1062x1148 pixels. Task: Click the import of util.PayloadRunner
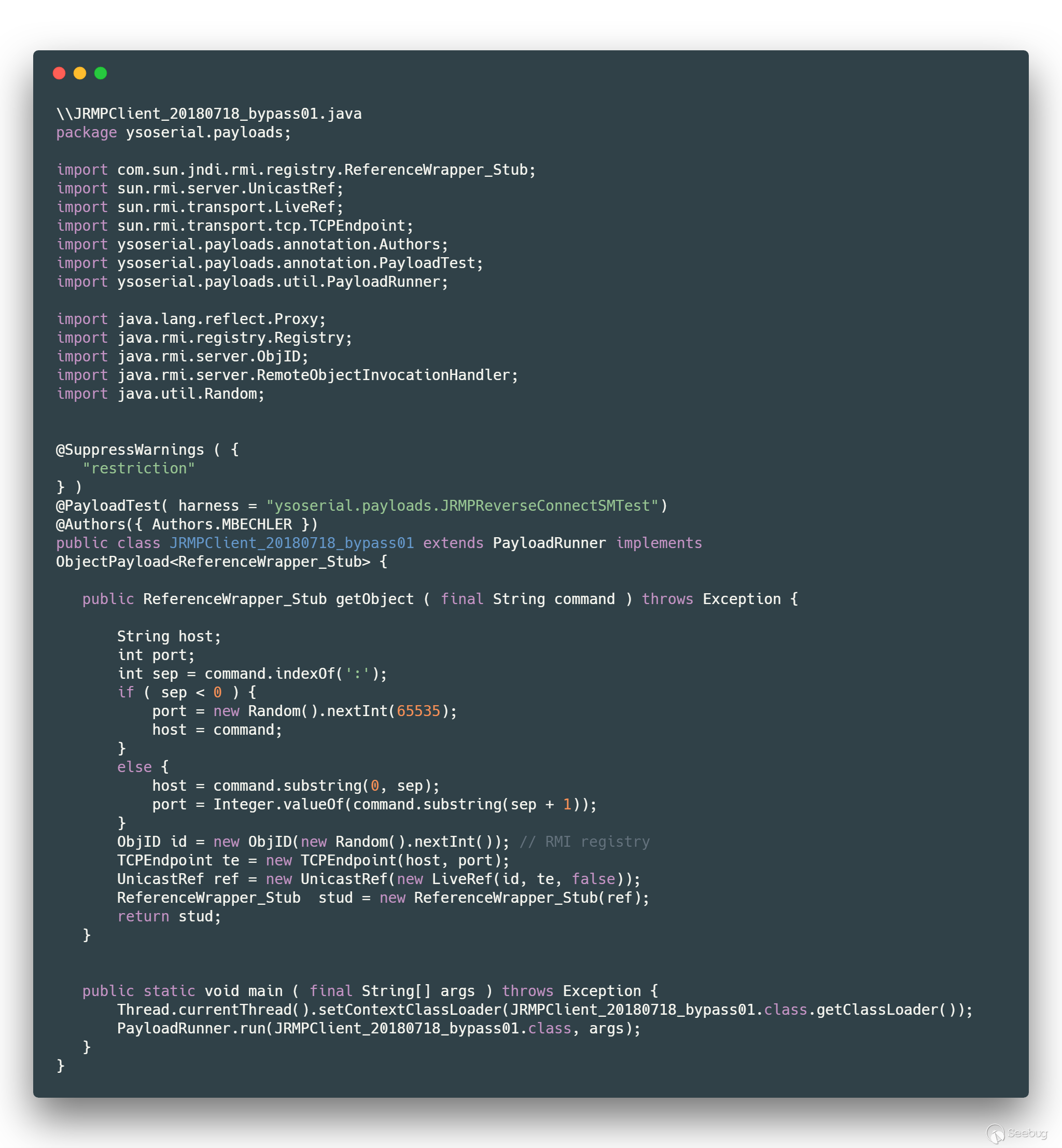point(253,282)
